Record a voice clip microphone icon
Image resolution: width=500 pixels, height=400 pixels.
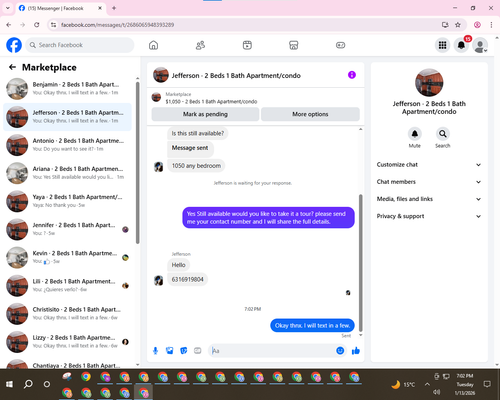pyautogui.click(x=155, y=351)
